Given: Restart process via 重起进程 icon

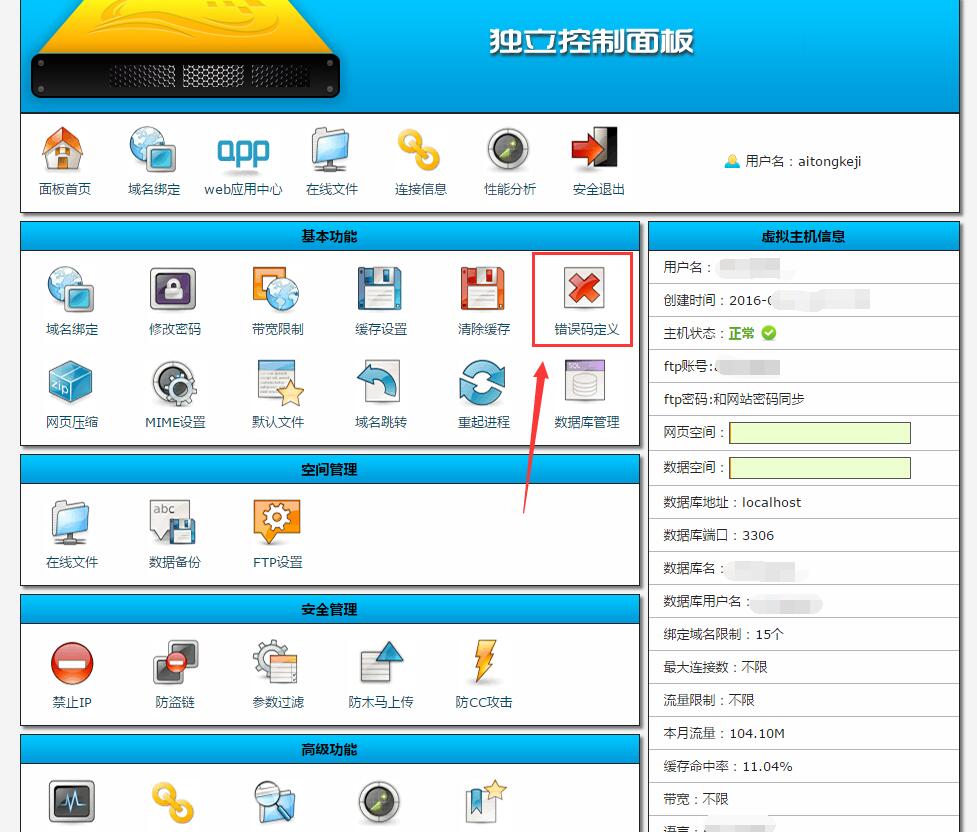Looking at the screenshot, I should [x=483, y=383].
